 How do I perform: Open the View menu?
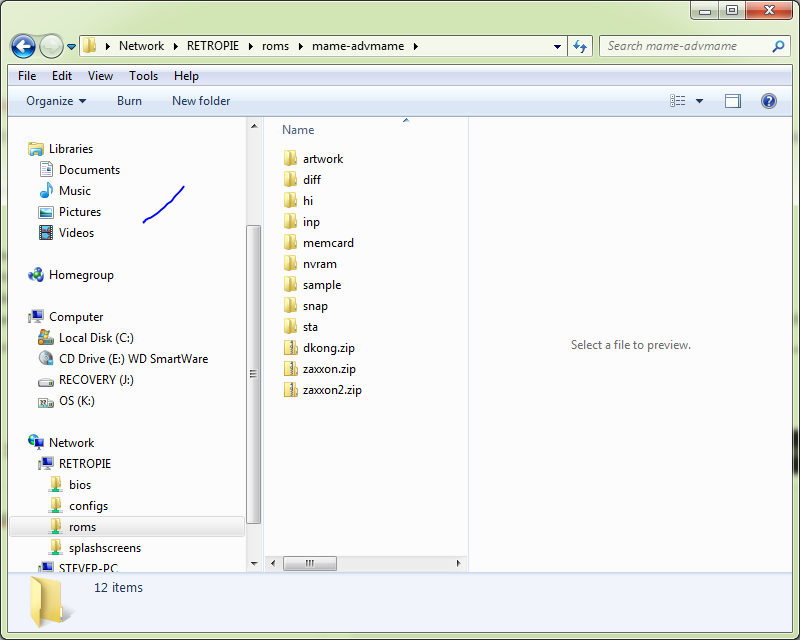click(100, 76)
